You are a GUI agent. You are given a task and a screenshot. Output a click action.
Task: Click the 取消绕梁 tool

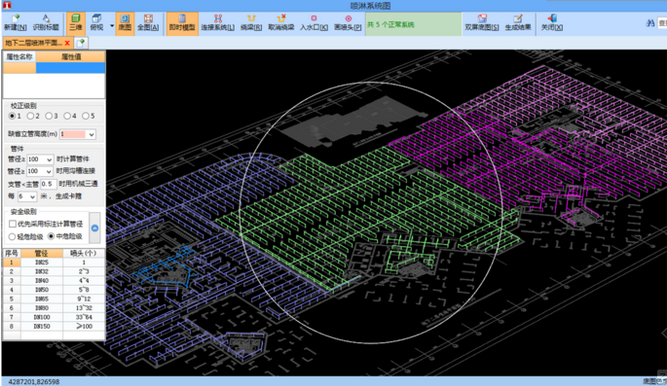(x=281, y=23)
